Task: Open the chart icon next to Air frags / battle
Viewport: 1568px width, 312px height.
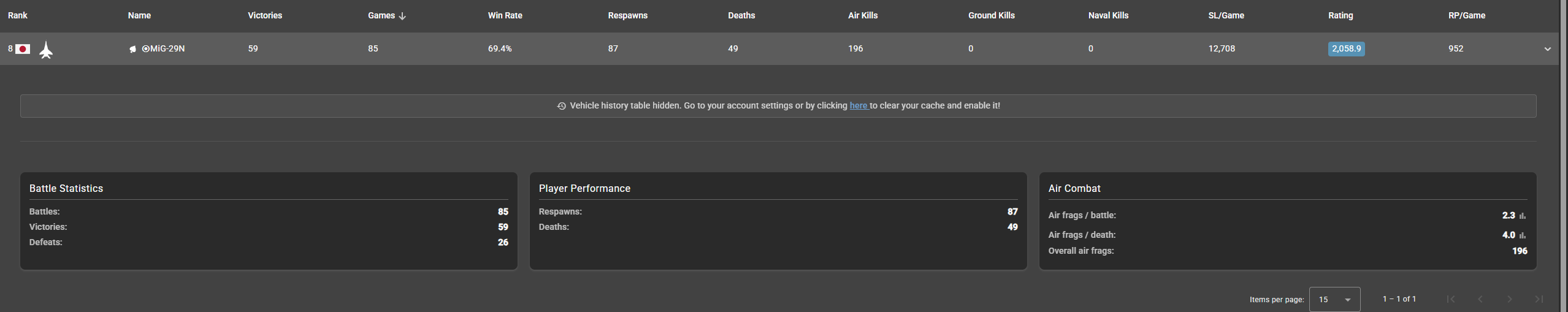Action: (x=1523, y=216)
